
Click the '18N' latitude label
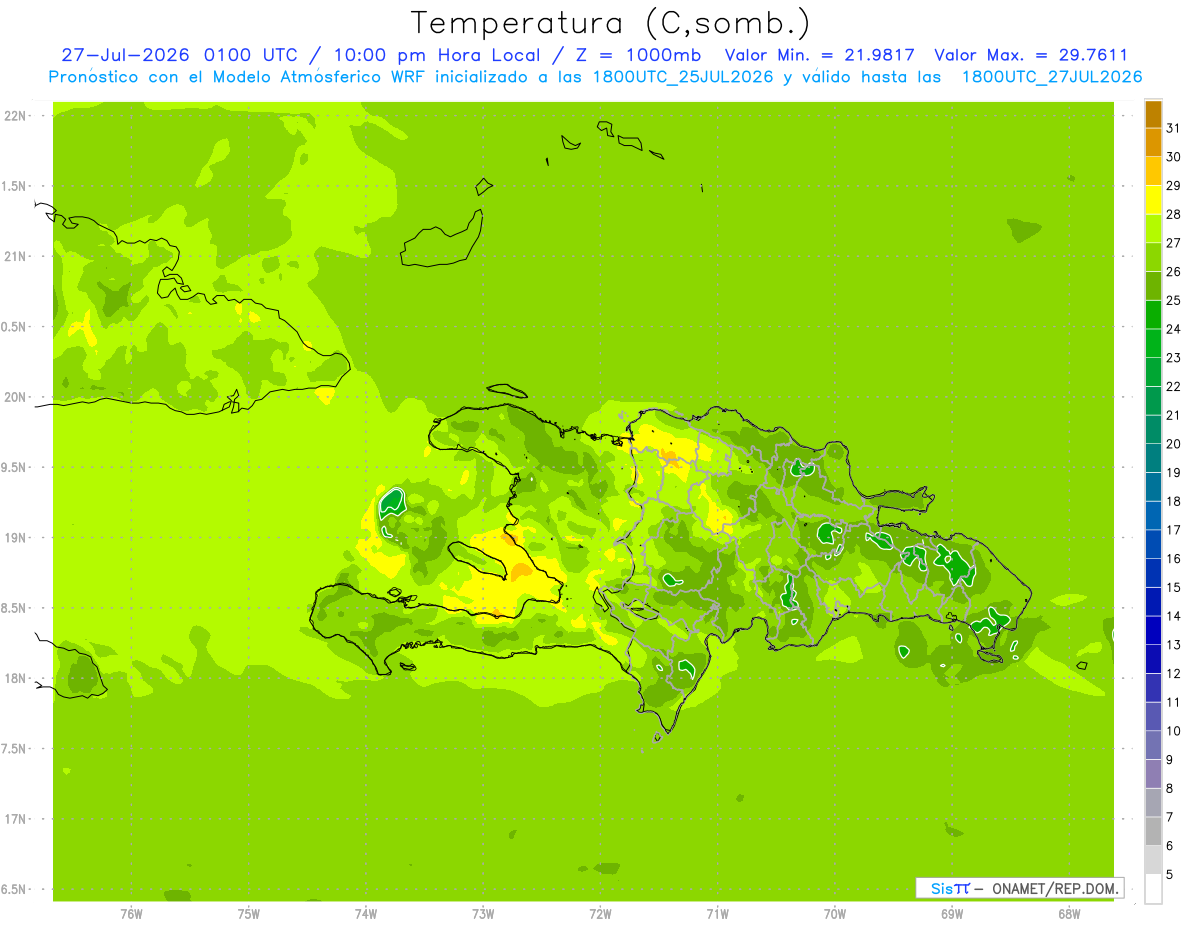point(15,678)
